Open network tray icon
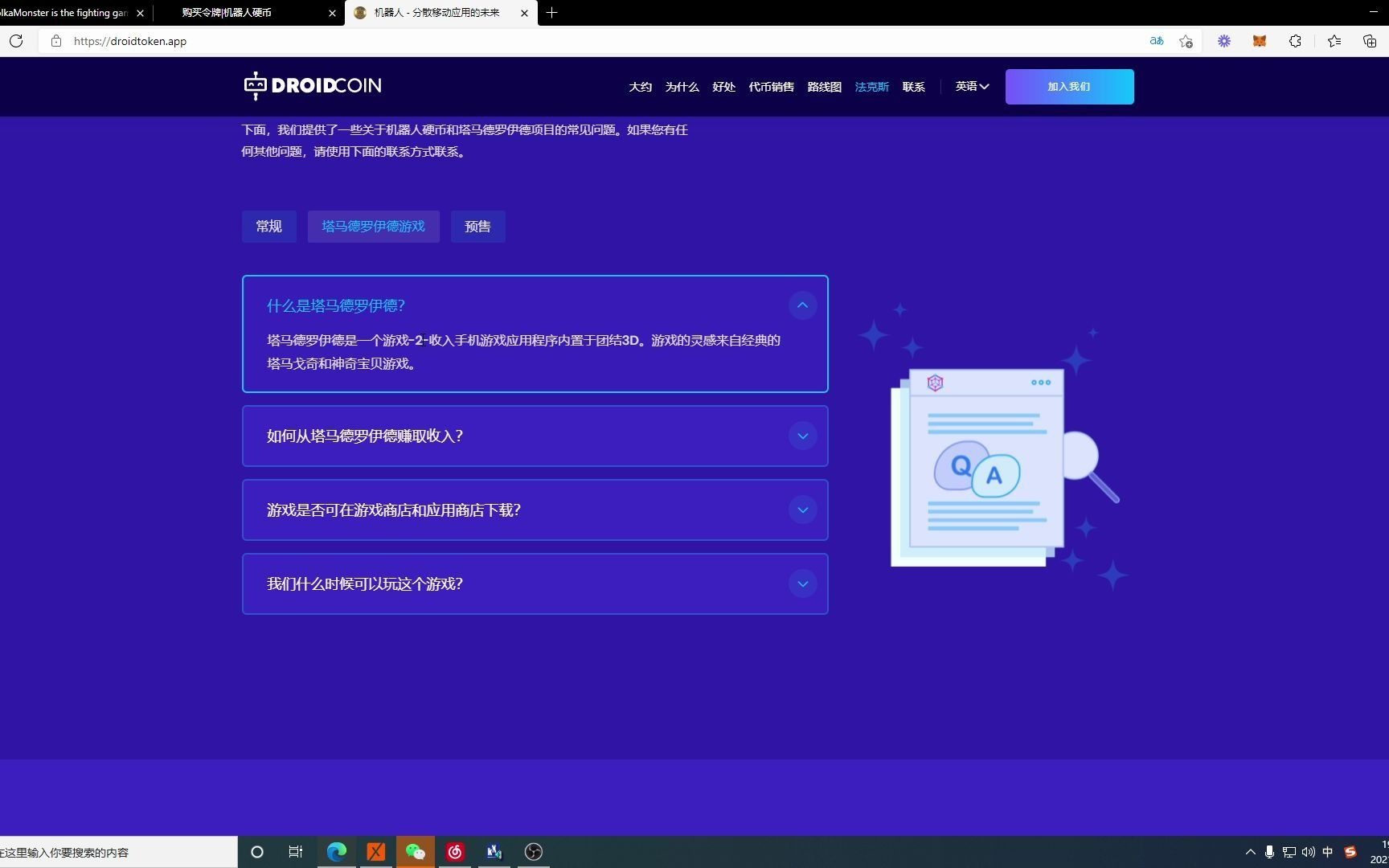The image size is (1389, 868). coord(1289,852)
